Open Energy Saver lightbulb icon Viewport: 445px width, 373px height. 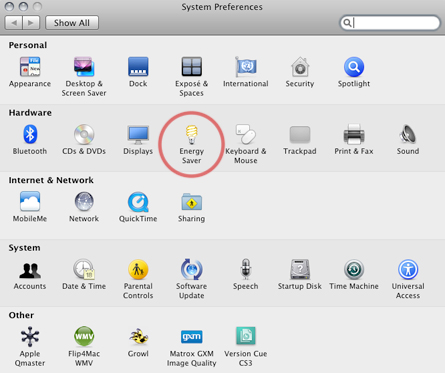tap(191, 134)
